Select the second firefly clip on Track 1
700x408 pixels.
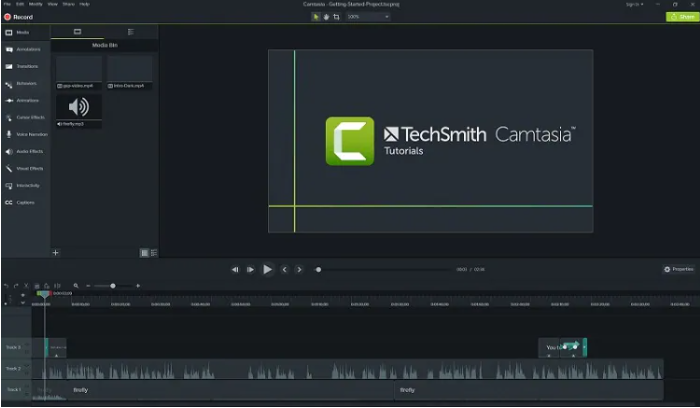(x=529, y=390)
